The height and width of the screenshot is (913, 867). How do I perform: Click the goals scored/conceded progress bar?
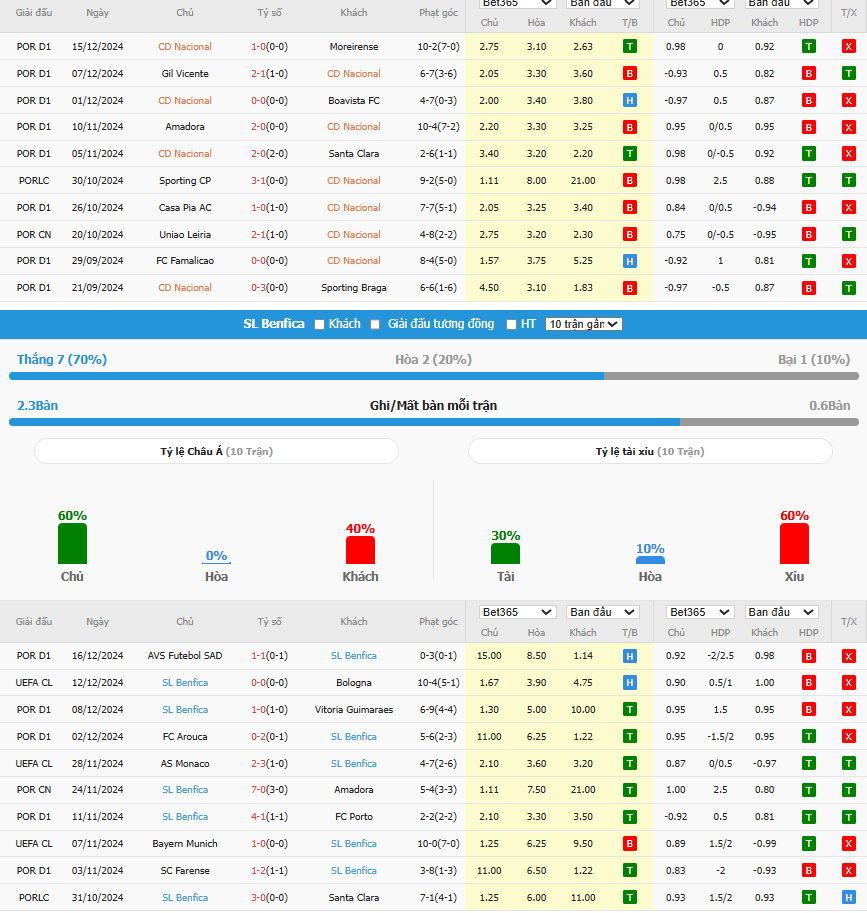434,422
